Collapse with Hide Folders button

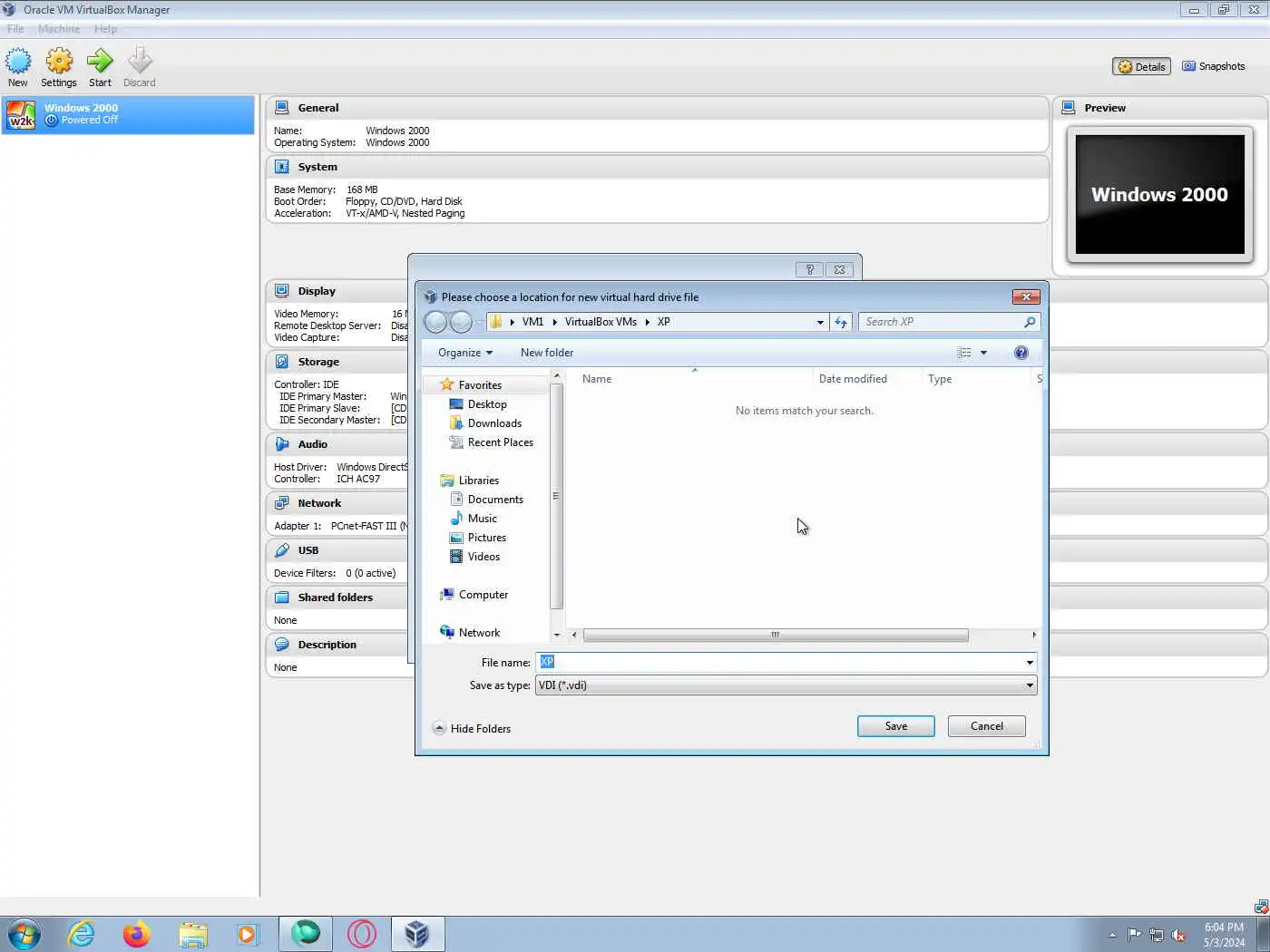click(x=472, y=729)
